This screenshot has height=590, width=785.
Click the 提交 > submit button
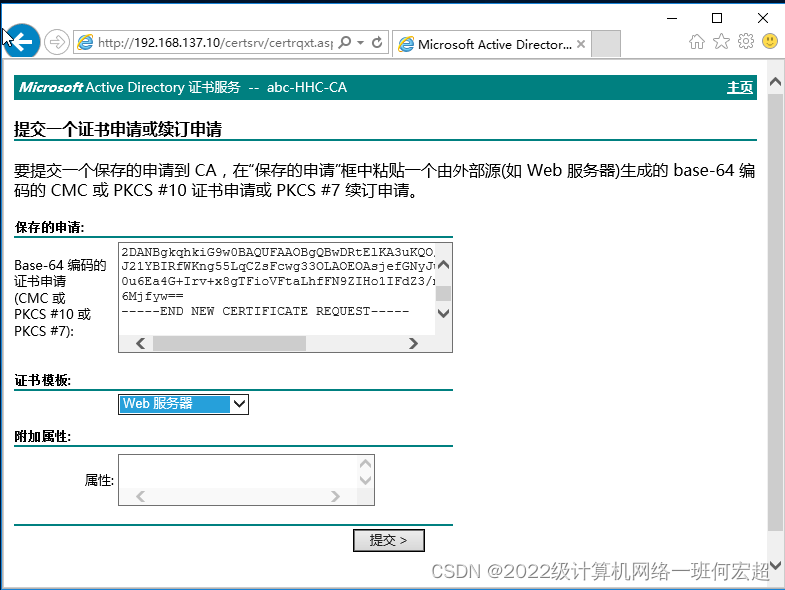click(x=388, y=540)
